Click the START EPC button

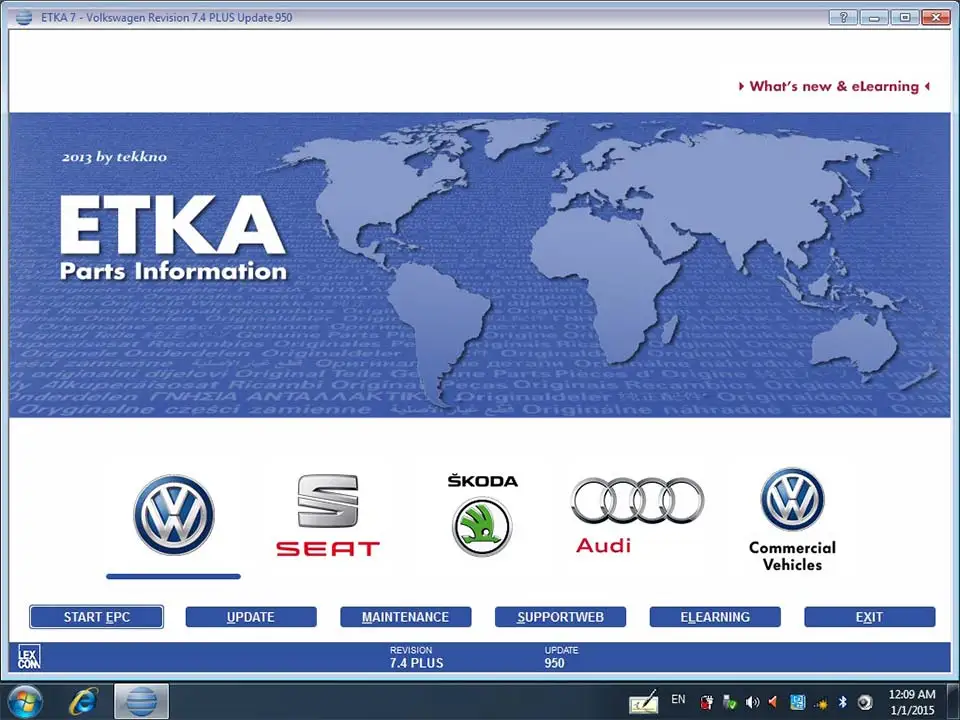(96, 617)
